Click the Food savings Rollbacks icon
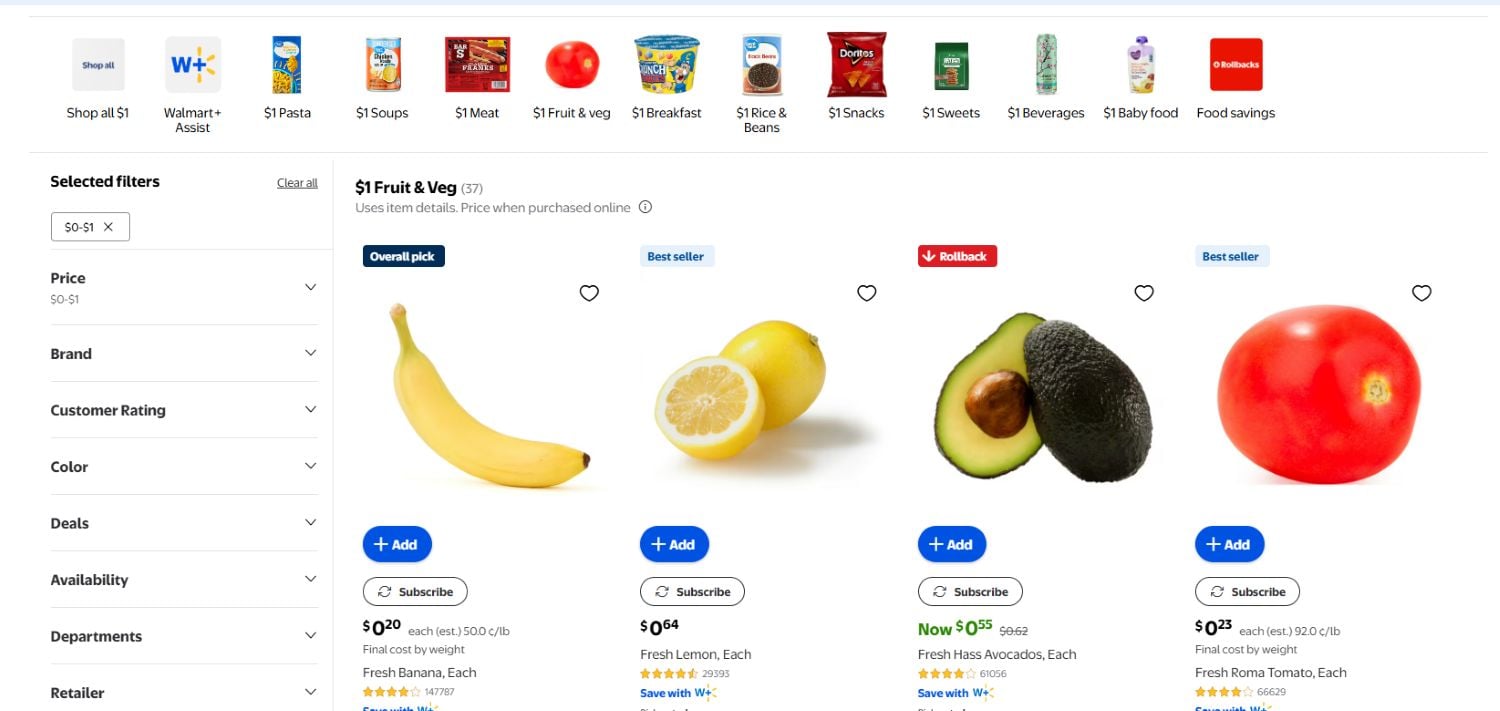 coord(1236,64)
